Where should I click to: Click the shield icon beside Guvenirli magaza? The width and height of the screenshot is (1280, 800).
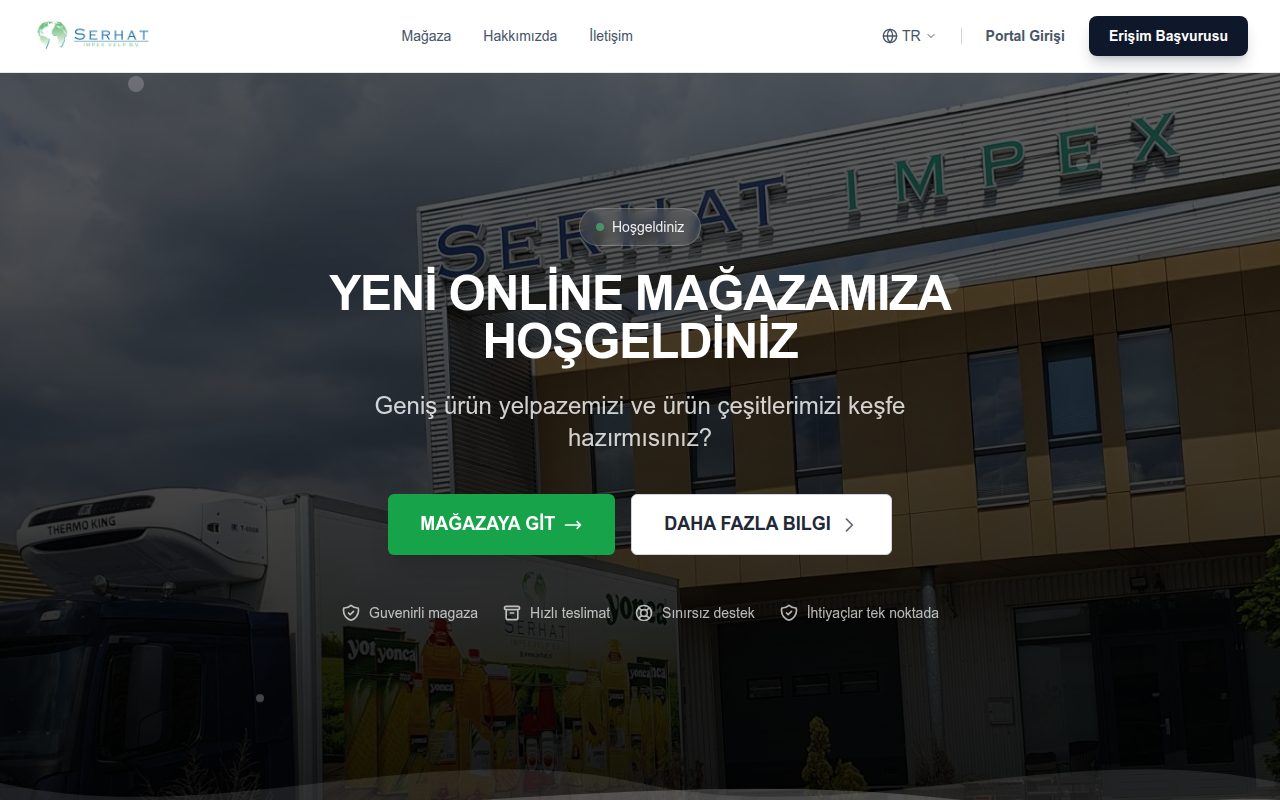click(x=351, y=613)
